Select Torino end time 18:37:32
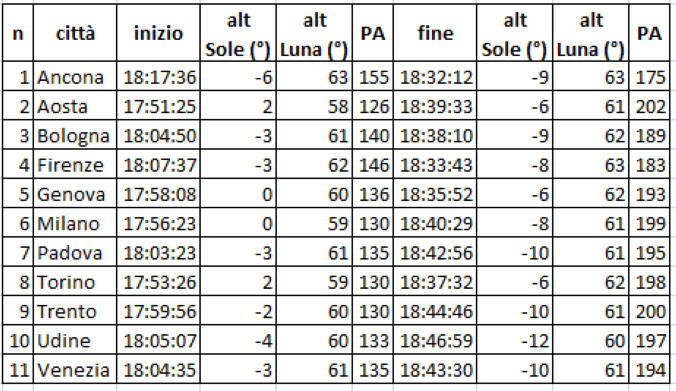The width and height of the screenshot is (676, 391). (435, 282)
